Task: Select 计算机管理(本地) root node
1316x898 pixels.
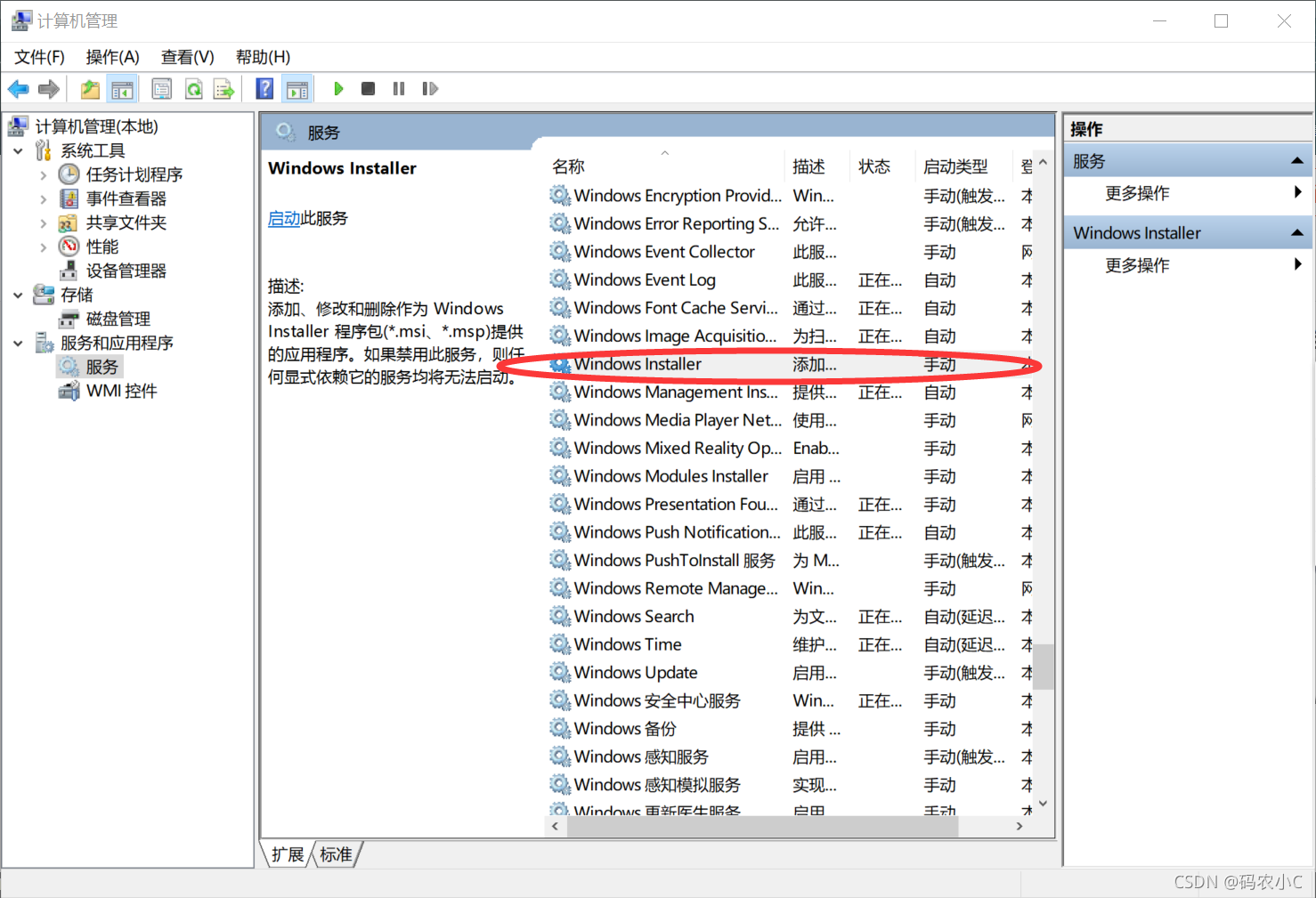Action: tap(96, 126)
